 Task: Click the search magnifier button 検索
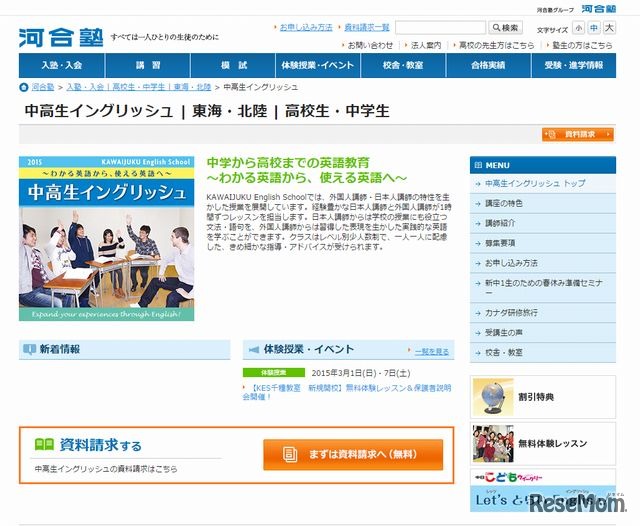click(x=505, y=28)
